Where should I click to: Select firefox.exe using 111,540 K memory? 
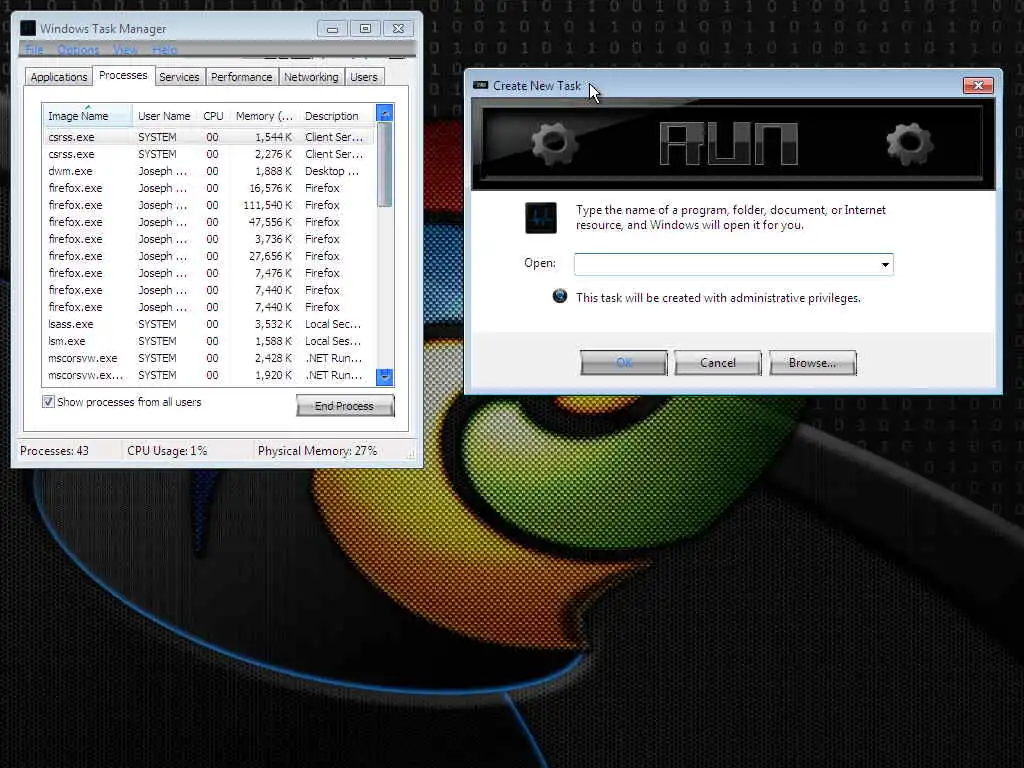point(209,205)
